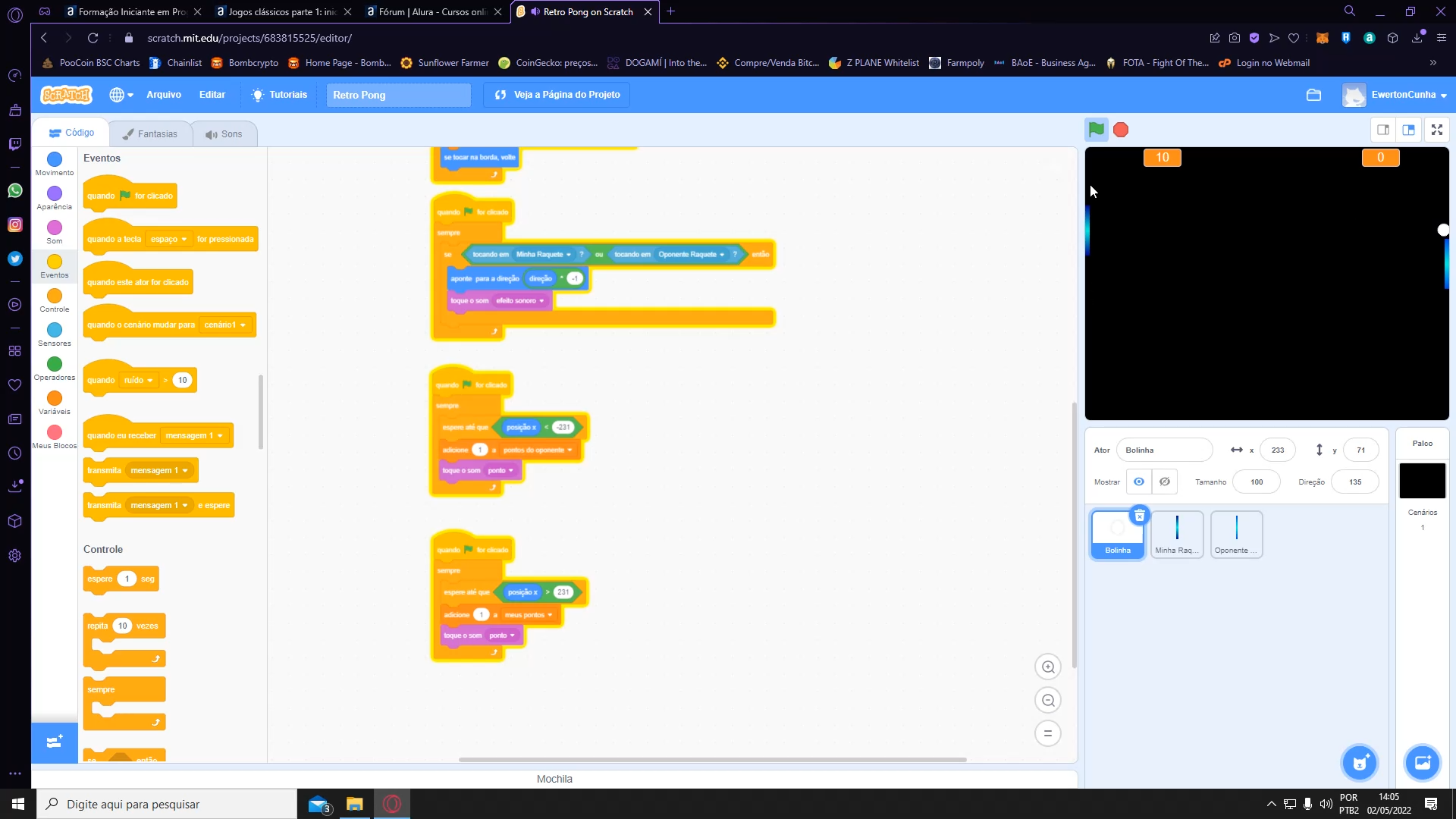Delete the Bolinha sprite with trash icon

pos(1139,516)
